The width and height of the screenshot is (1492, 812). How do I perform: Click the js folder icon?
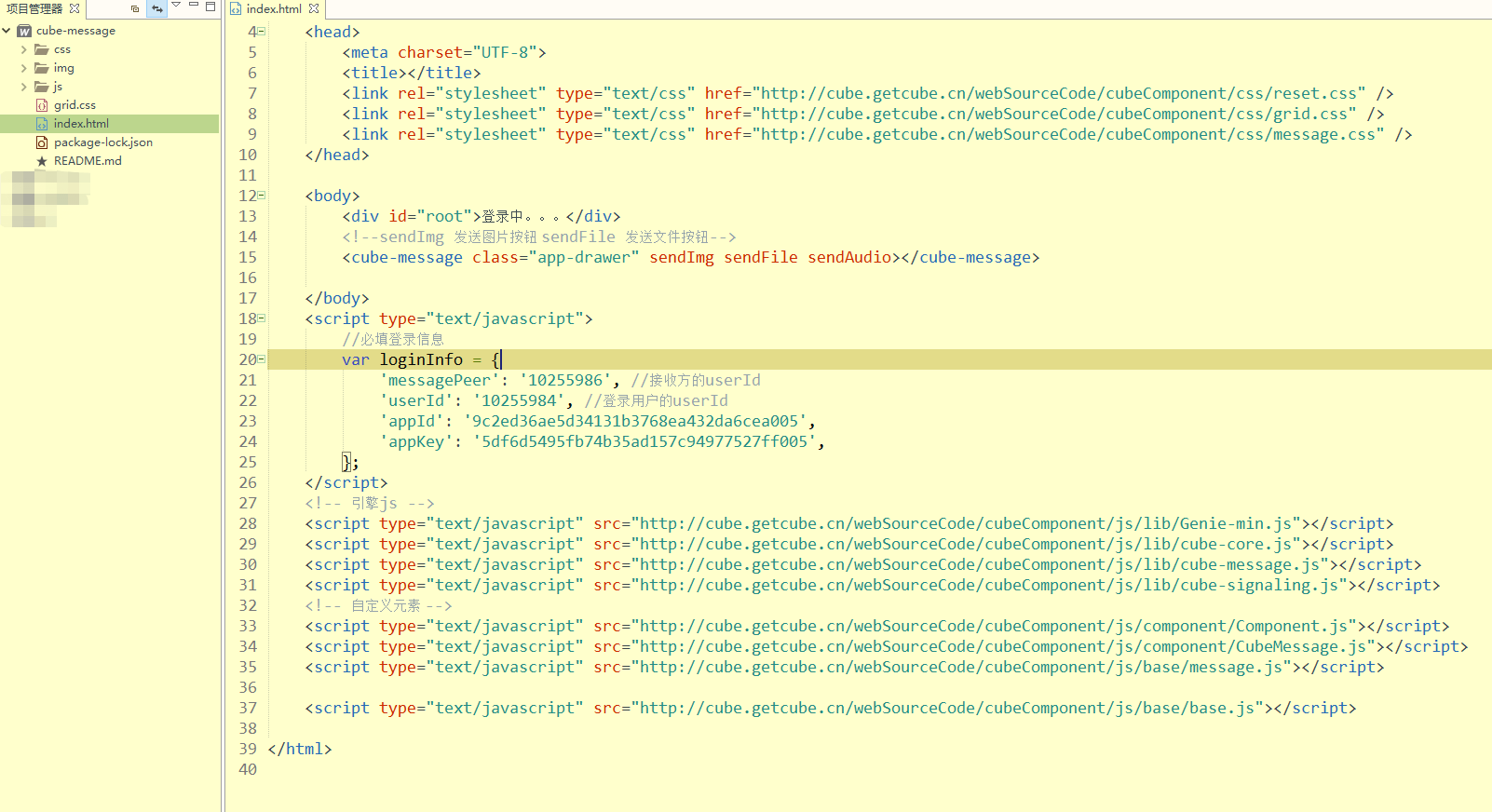point(42,87)
